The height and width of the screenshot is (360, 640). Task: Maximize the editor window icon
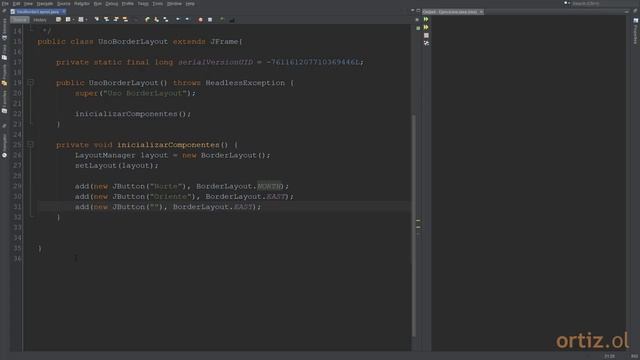click(418, 10)
